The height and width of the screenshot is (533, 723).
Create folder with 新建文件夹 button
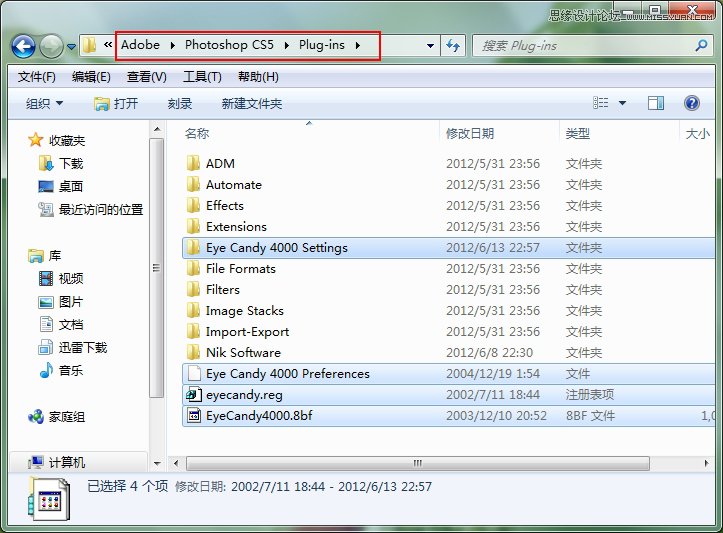click(252, 103)
